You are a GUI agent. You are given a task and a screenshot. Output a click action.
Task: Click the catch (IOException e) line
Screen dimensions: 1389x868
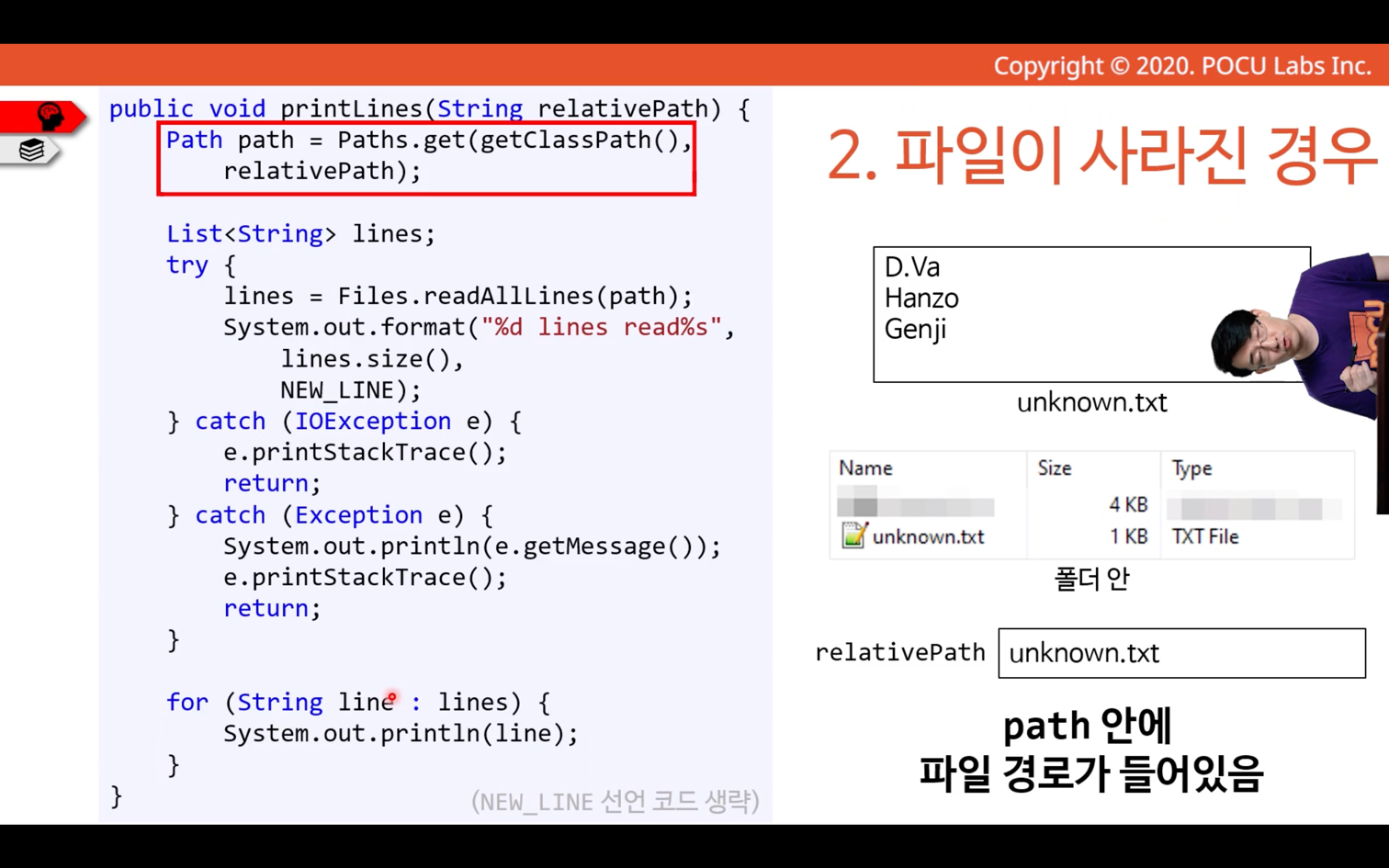[x=344, y=421]
